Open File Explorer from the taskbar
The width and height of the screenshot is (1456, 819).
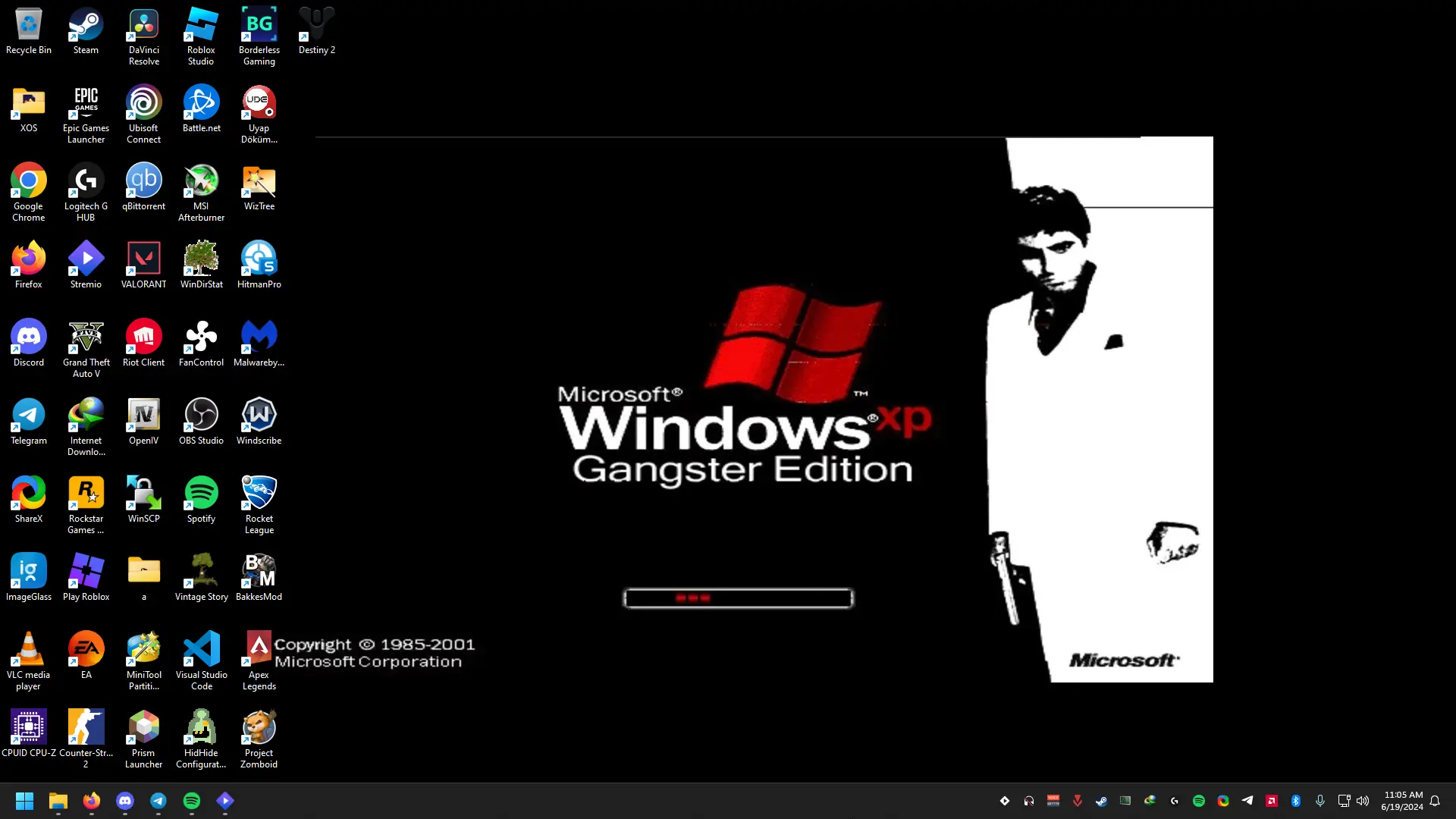(x=58, y=801)
